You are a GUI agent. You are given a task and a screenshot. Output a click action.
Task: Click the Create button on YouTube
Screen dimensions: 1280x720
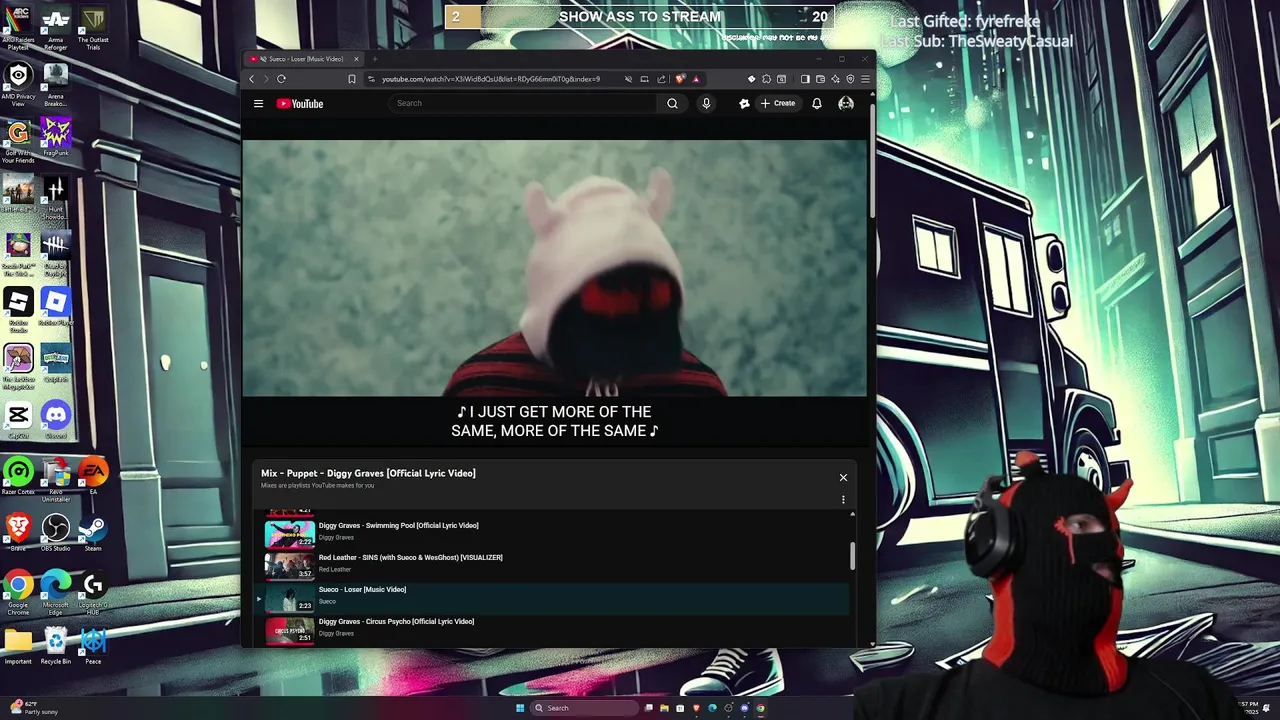[x=778, y=103]
